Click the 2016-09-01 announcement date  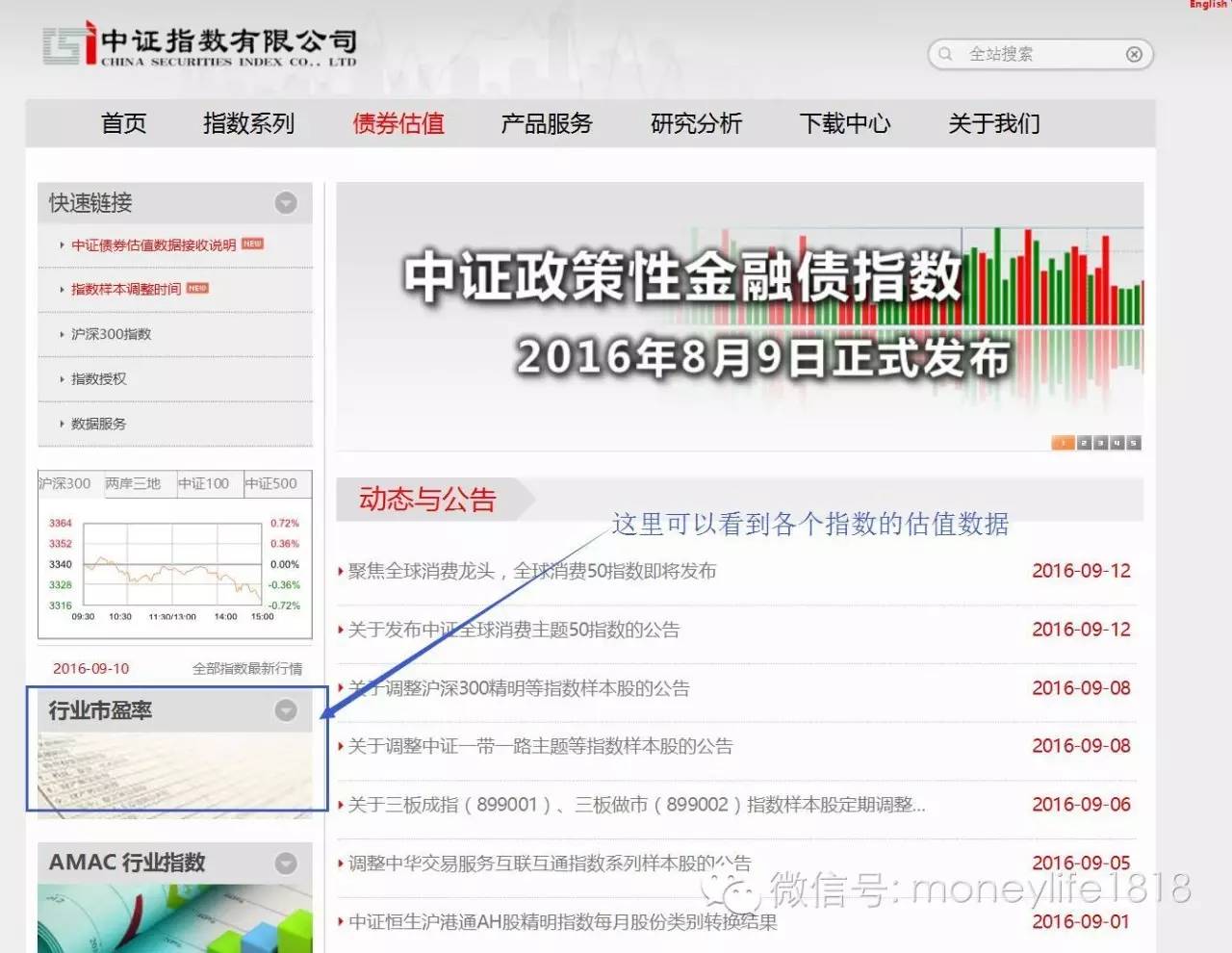click(1081, 922)
